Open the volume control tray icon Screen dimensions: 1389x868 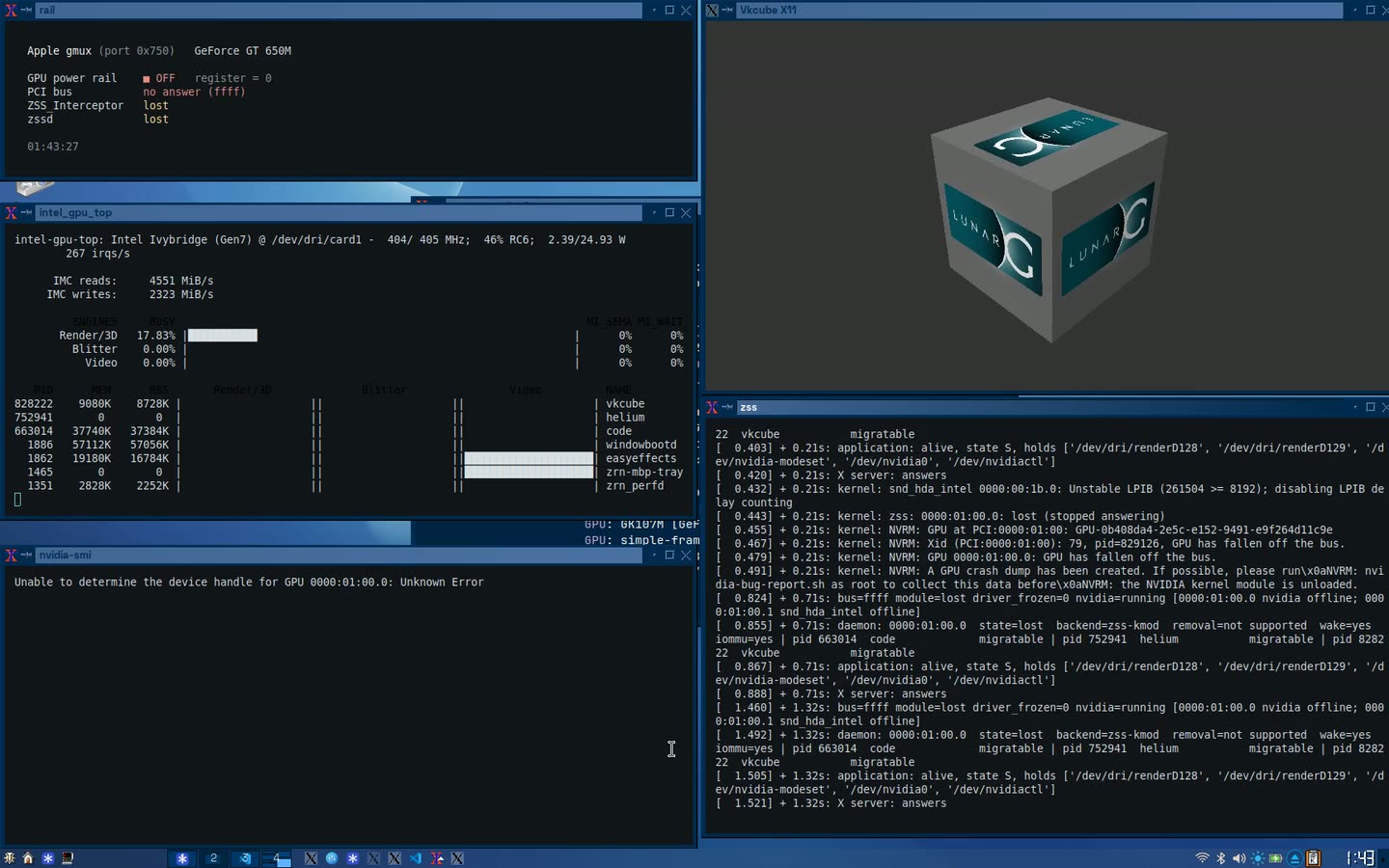coord(1239,858)
